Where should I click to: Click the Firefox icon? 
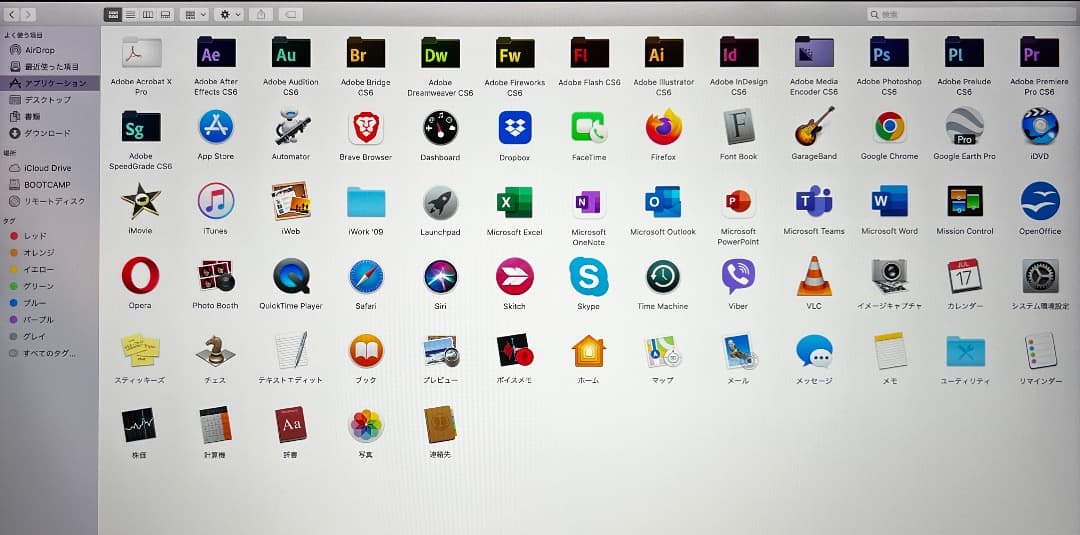[664, 127]
